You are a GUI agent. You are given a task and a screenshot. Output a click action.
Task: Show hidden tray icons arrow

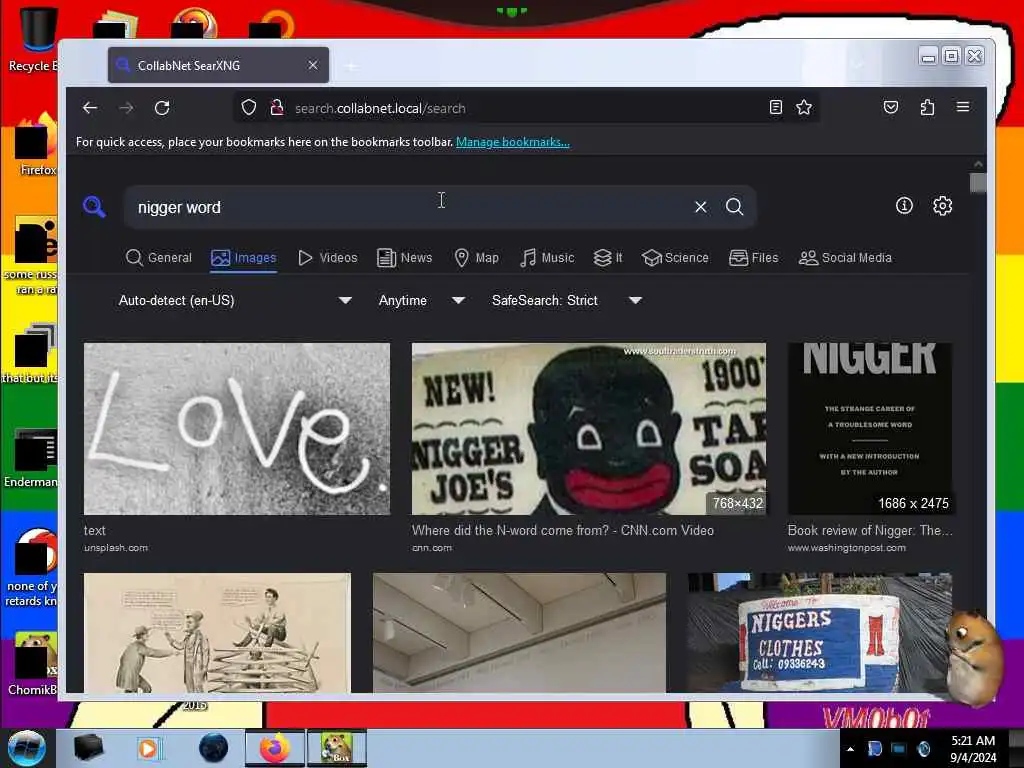pyautogui.click(x=850, y=749)
